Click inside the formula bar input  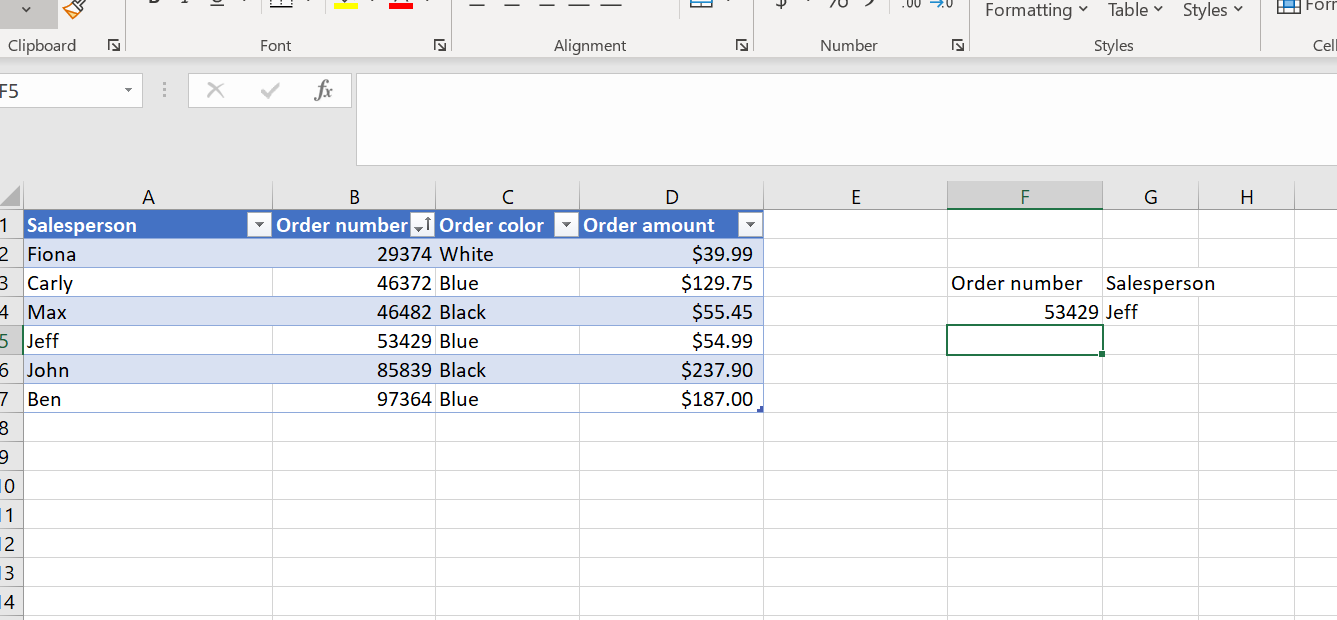[846, 119]
